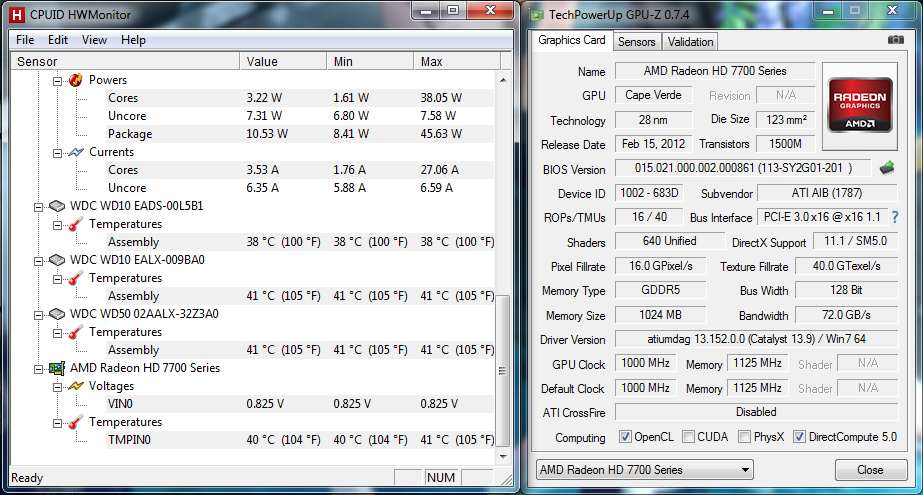The height and width of the screenshot is (495, 923).
Task: Click the thermometer icon under AMD Radeon
Action: [x=75, y=423]
